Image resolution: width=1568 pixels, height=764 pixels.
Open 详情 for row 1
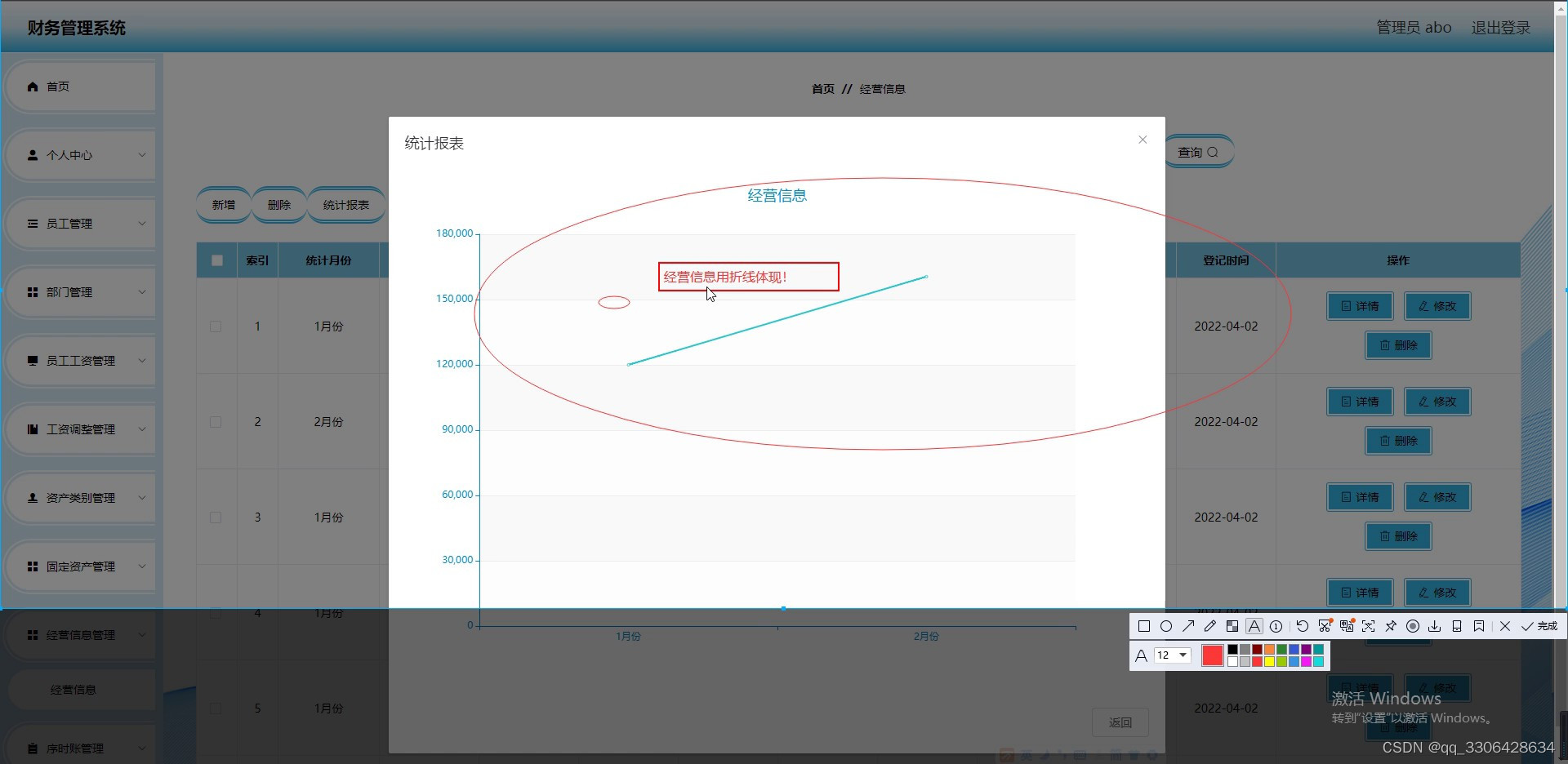(x=1360, y=306)
